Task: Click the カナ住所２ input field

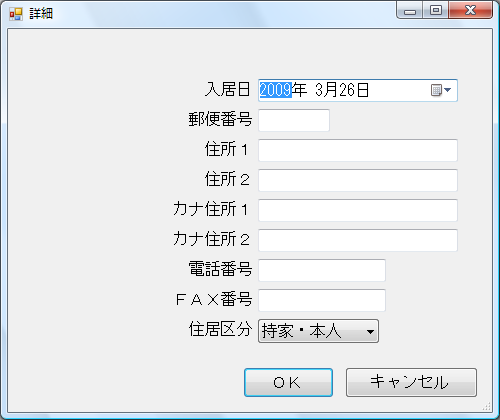Action: [358, 240]
